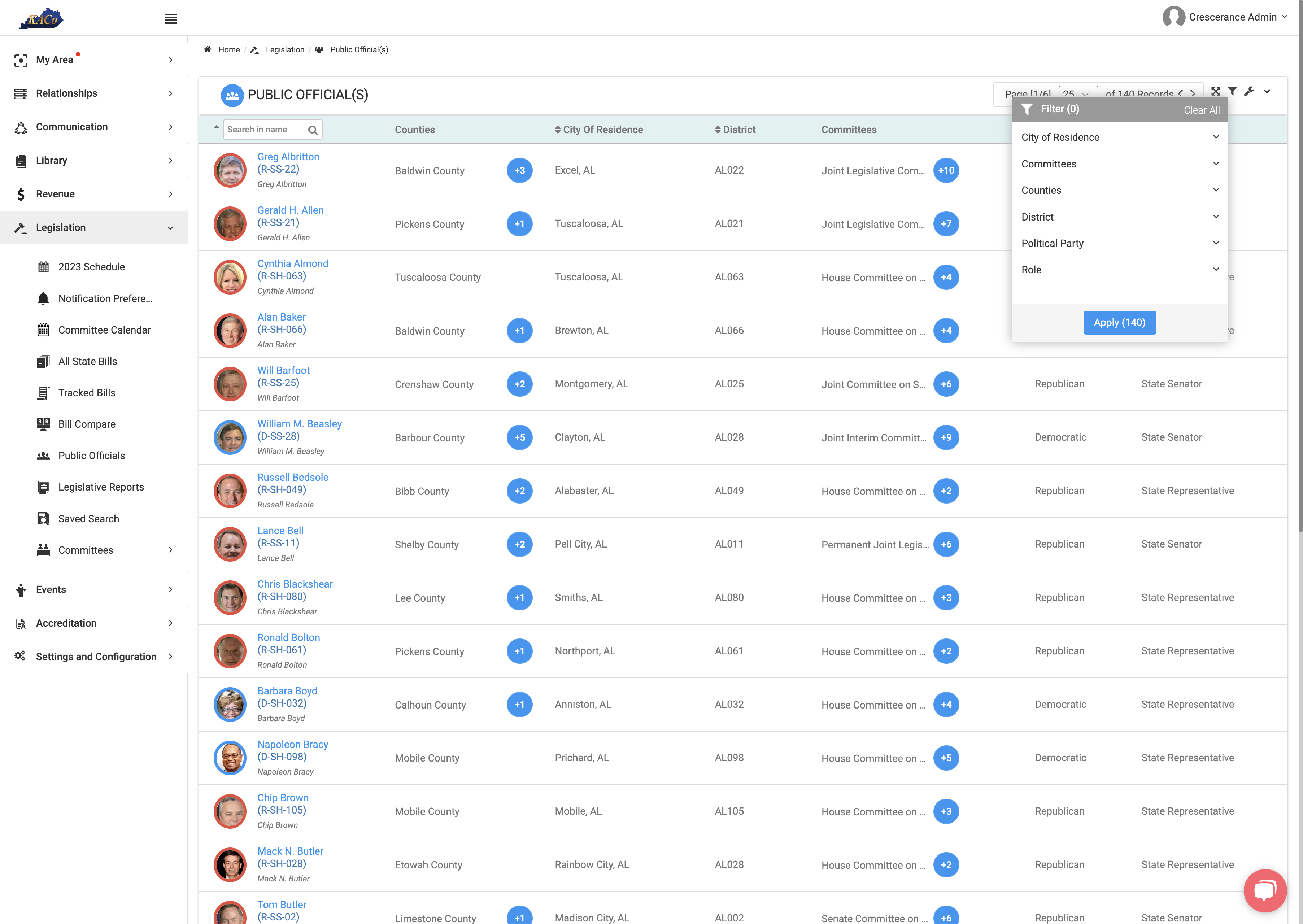Click Greg Albritton's profile photo
This screenshot has width=1303, height=924.
pyautogui.click(x=230, y=170)
